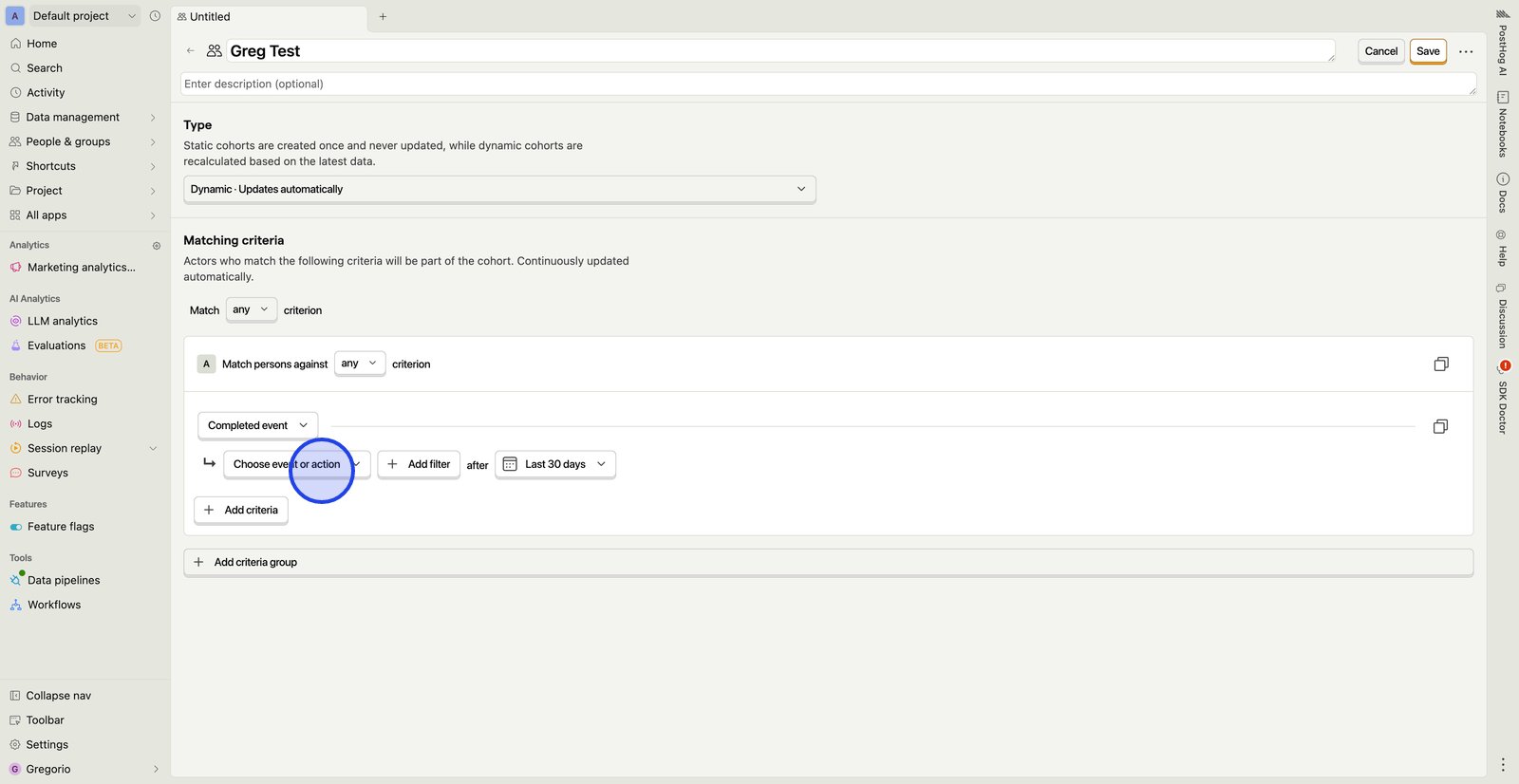
Task: Click the gear icon next to Analytics
Action: tap(157, 246)
